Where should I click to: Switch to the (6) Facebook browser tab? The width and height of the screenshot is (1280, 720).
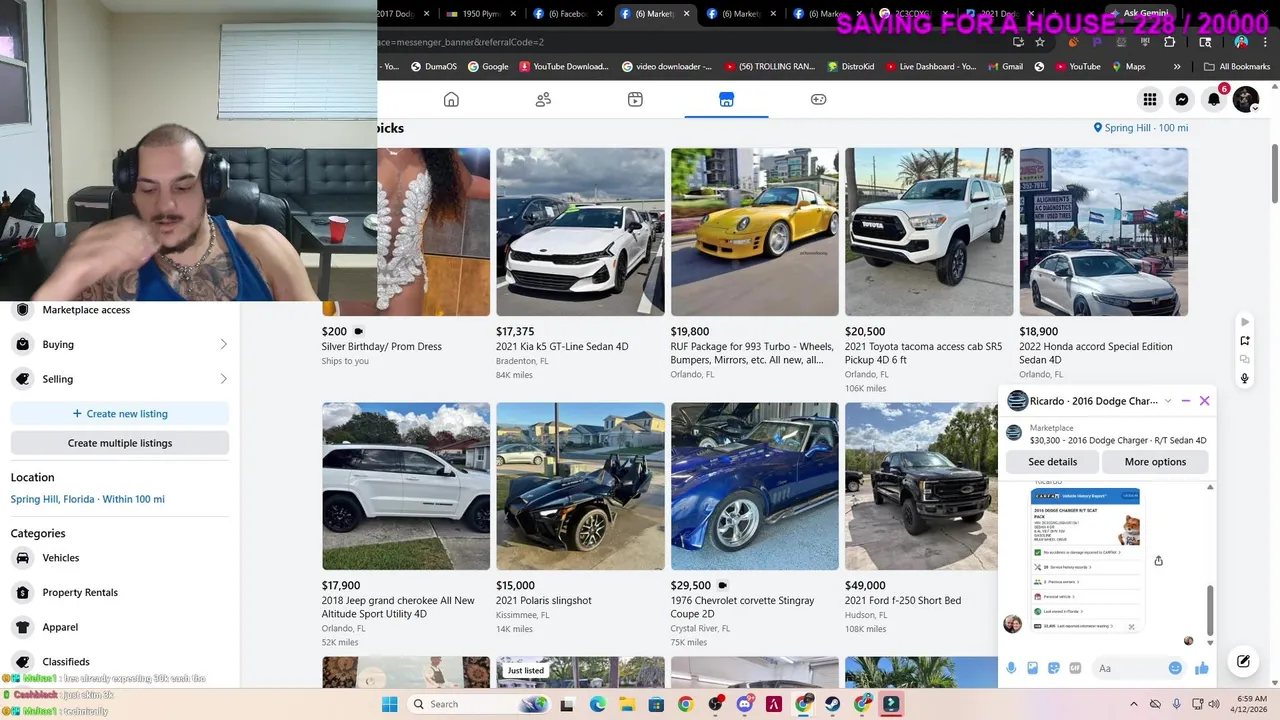565,14
